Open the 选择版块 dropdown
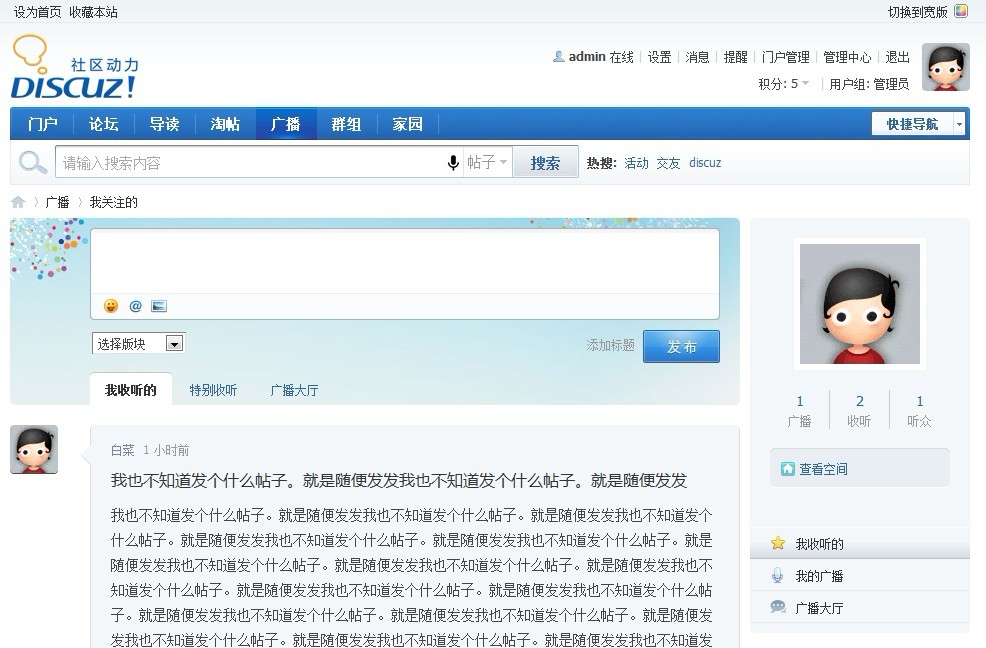This screenshot has height=648, width=986. [138, 344]
